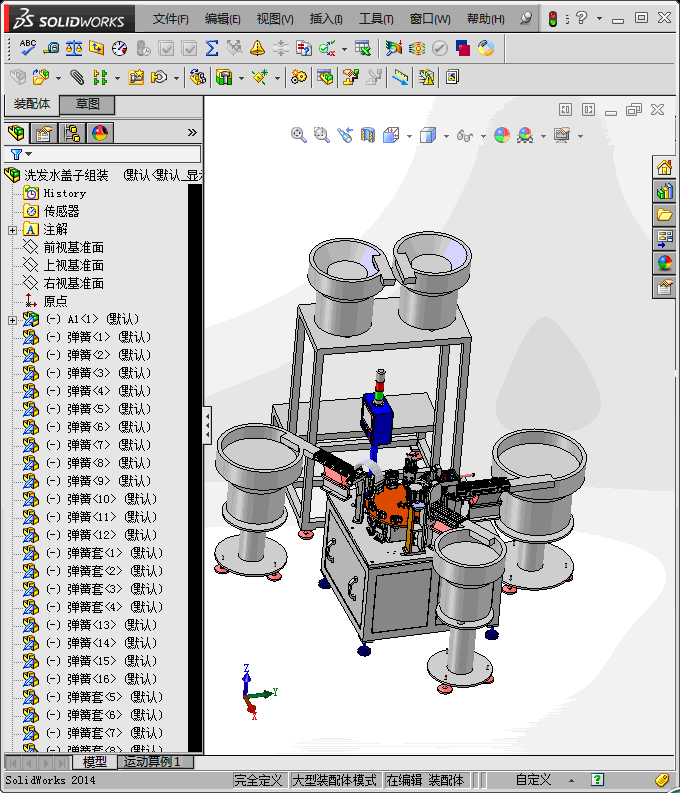Open the Custom Properties task pane tab
Image resolution: width=680 pixels, height=793 pixels.
tap(664, 287)
